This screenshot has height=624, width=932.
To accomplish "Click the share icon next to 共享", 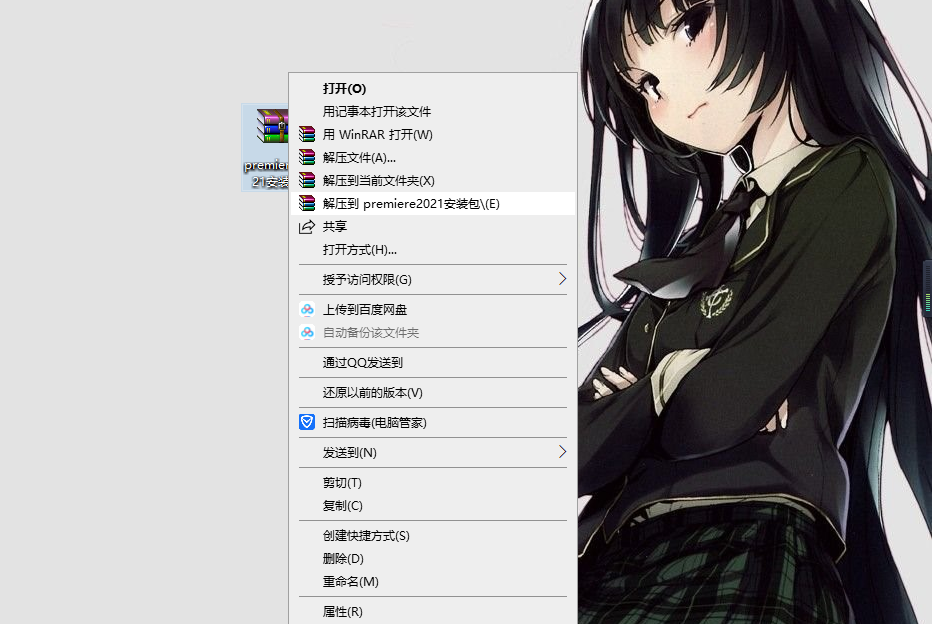I will pyautogui.click(x=307, y=226).
